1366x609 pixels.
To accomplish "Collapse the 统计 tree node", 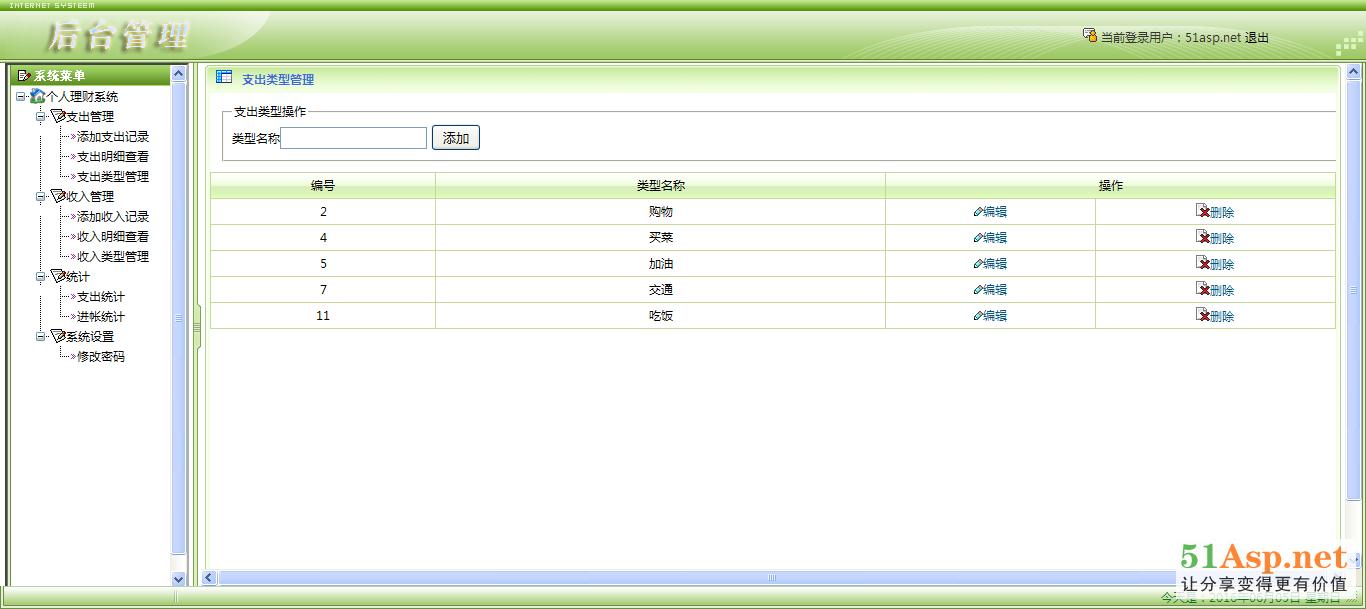I will click(41, 277).
